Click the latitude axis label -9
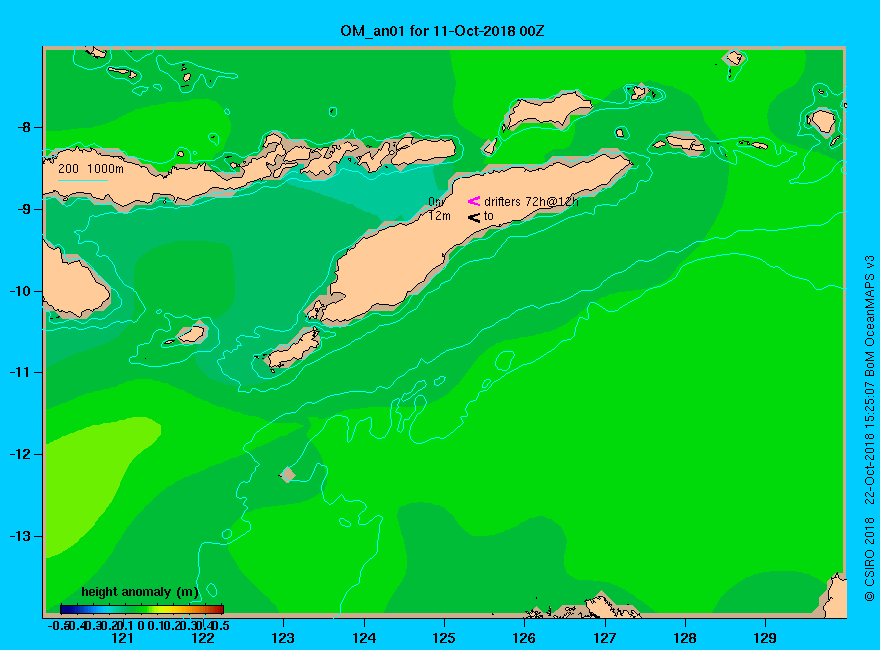880x650 pixels. pos(24,209)
